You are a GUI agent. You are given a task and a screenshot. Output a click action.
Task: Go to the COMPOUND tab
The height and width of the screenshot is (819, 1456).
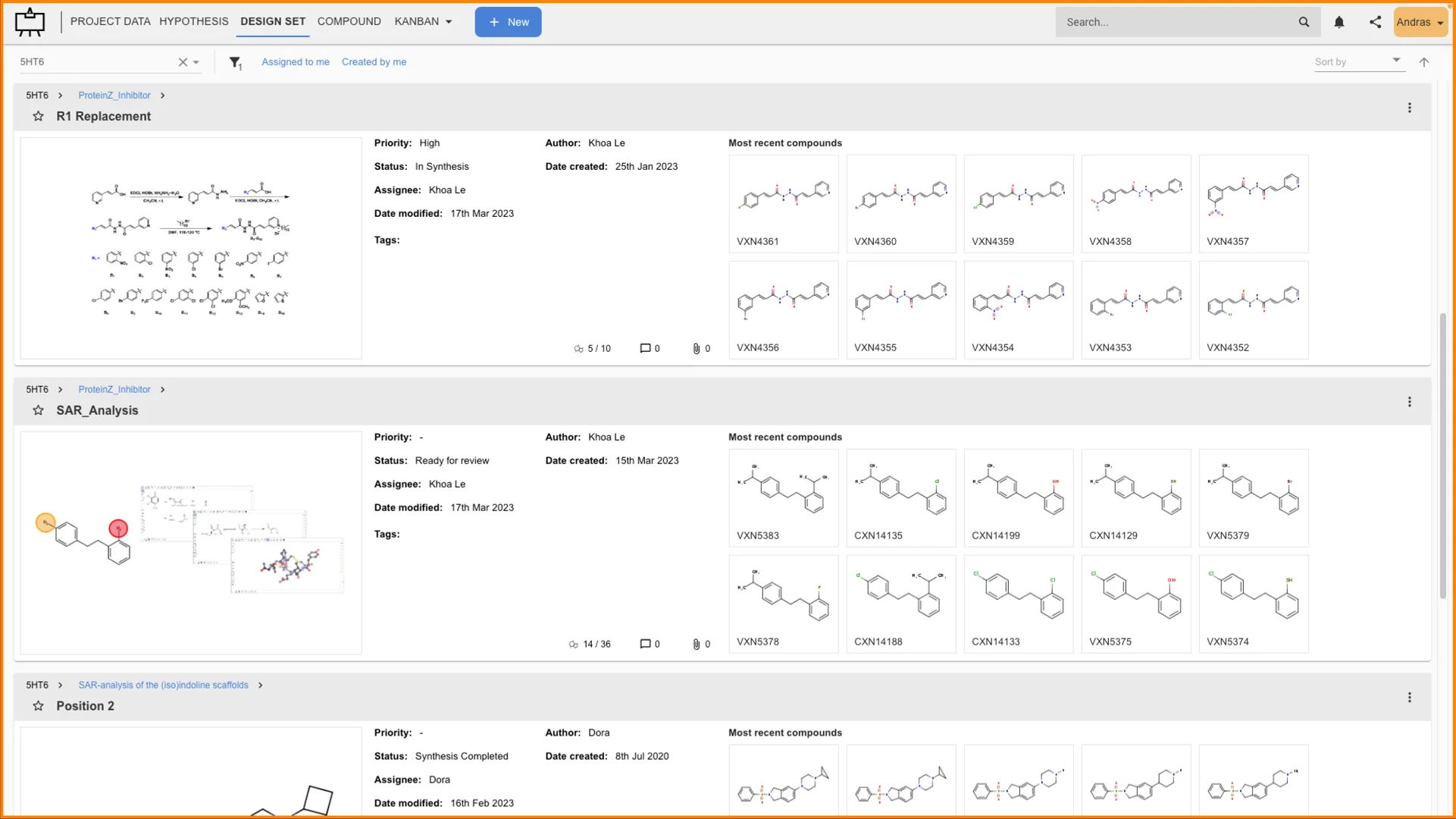point(349,21)
